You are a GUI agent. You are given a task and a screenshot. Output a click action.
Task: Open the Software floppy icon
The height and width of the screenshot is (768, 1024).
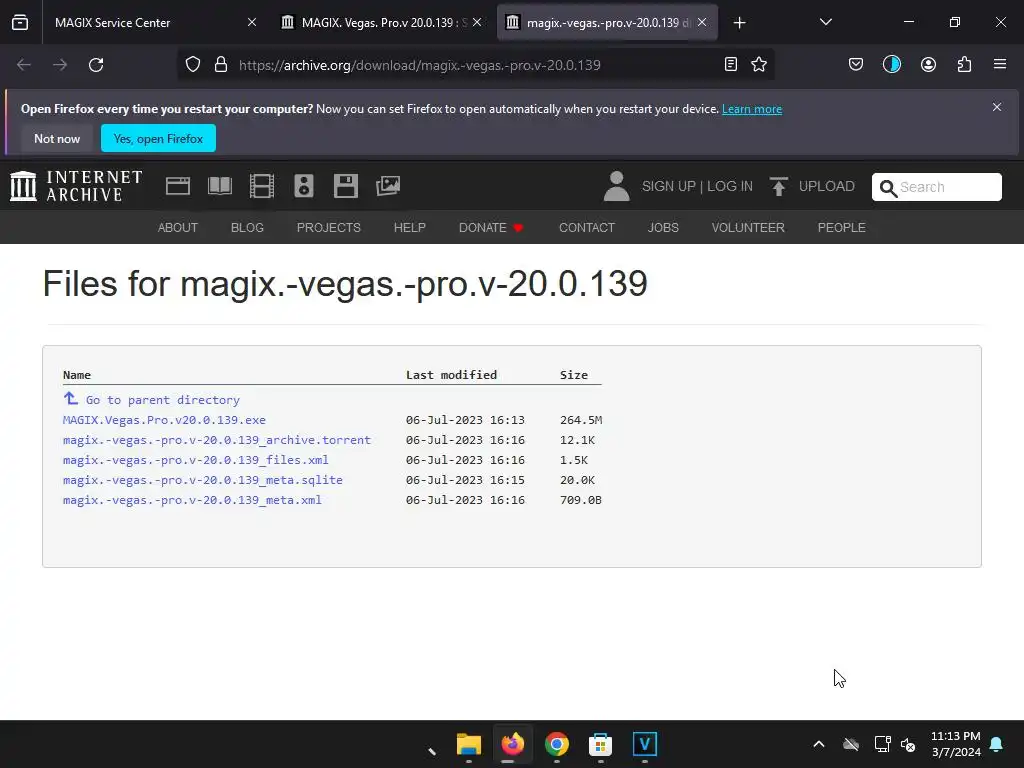tap(345, 186)
